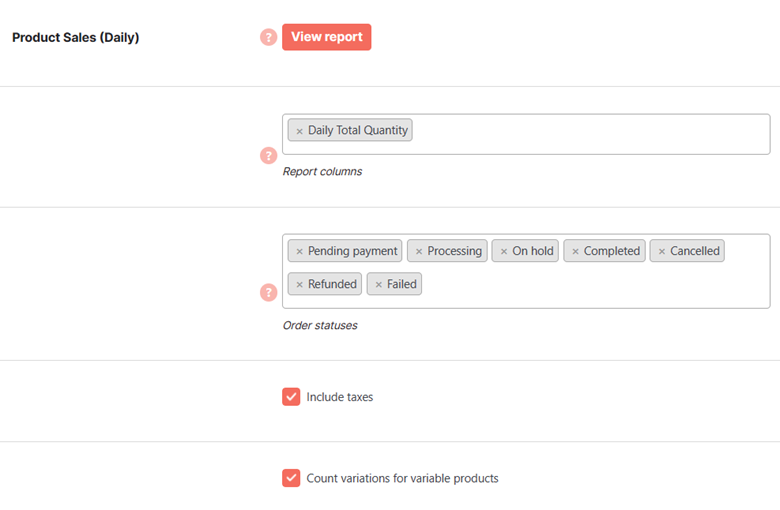Viewport: 780px width, 510px height.
Task: Click help icon for Order statuses
Action: [x=269, y=292]
